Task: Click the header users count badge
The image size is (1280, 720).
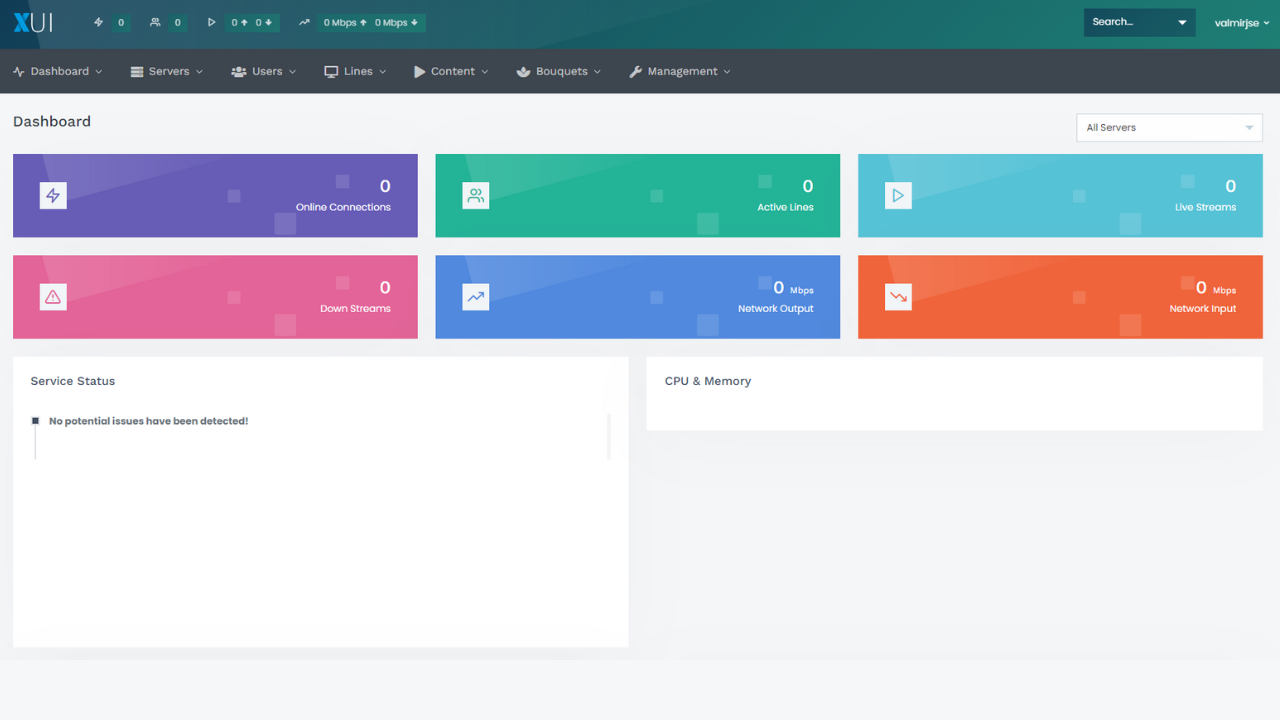Action: pyautogui.click(x=178, y=22)
